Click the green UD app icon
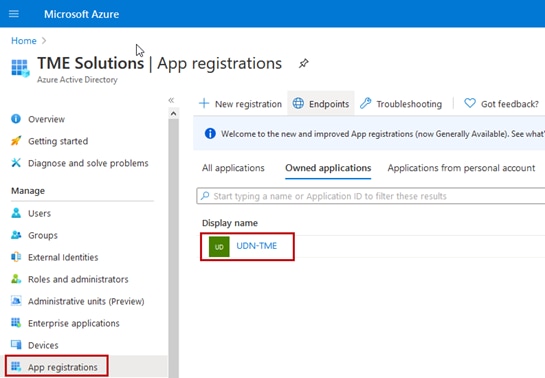545x378 pixels. point(219,247)
